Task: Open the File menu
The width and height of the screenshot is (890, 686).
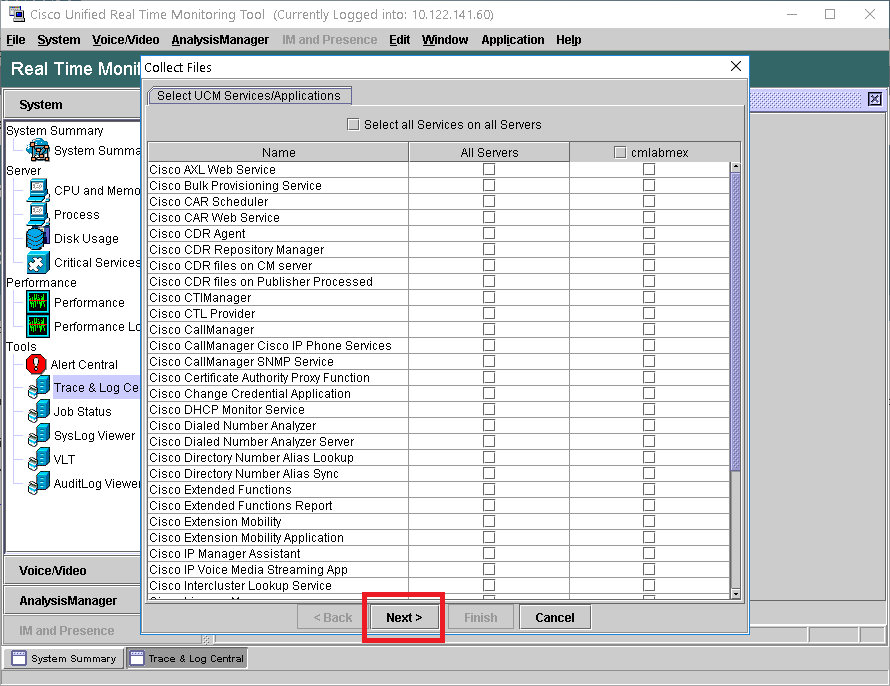Action: [x=16, y=40]
